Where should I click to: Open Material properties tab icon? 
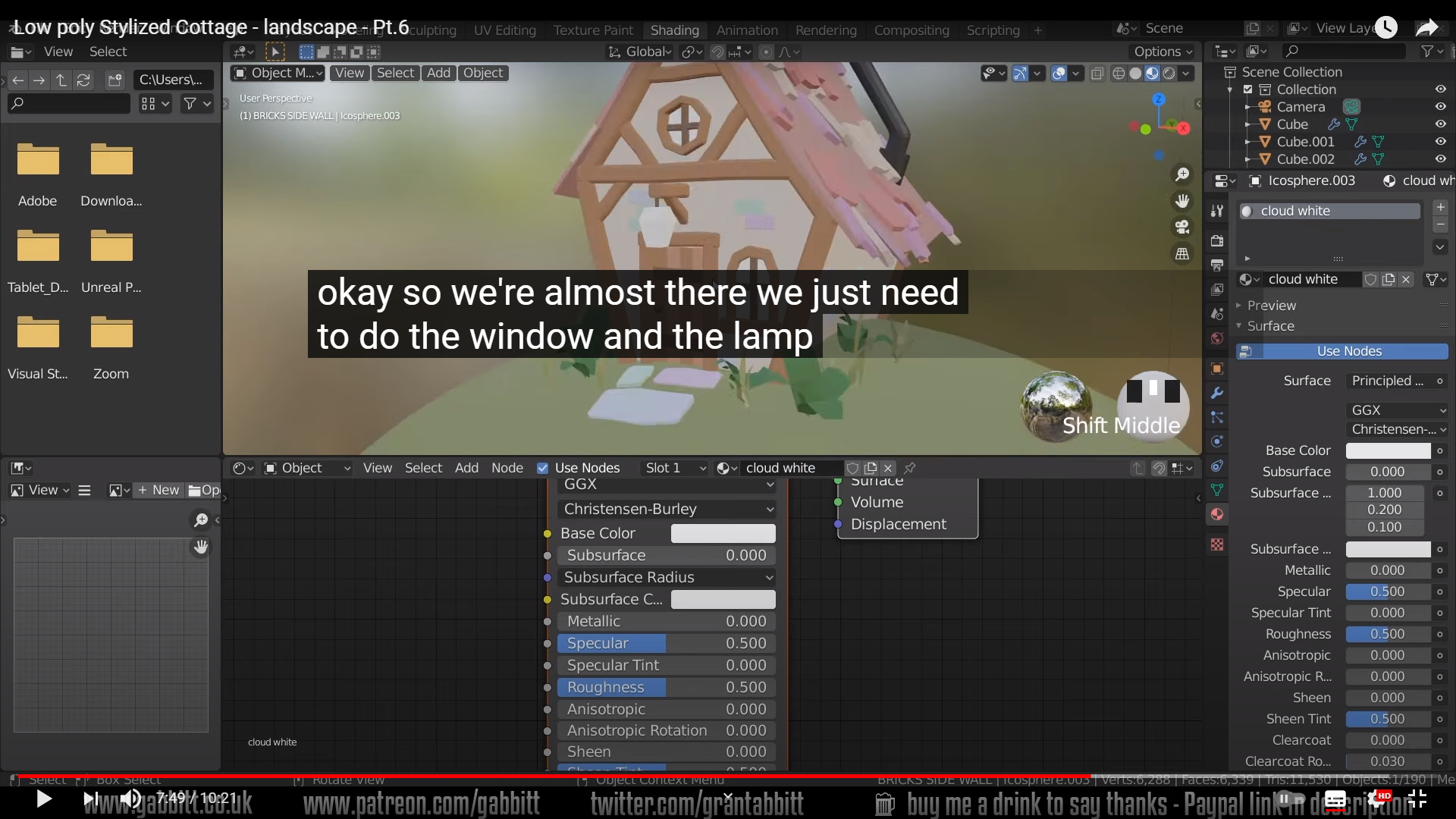(x=1217, y=514)
